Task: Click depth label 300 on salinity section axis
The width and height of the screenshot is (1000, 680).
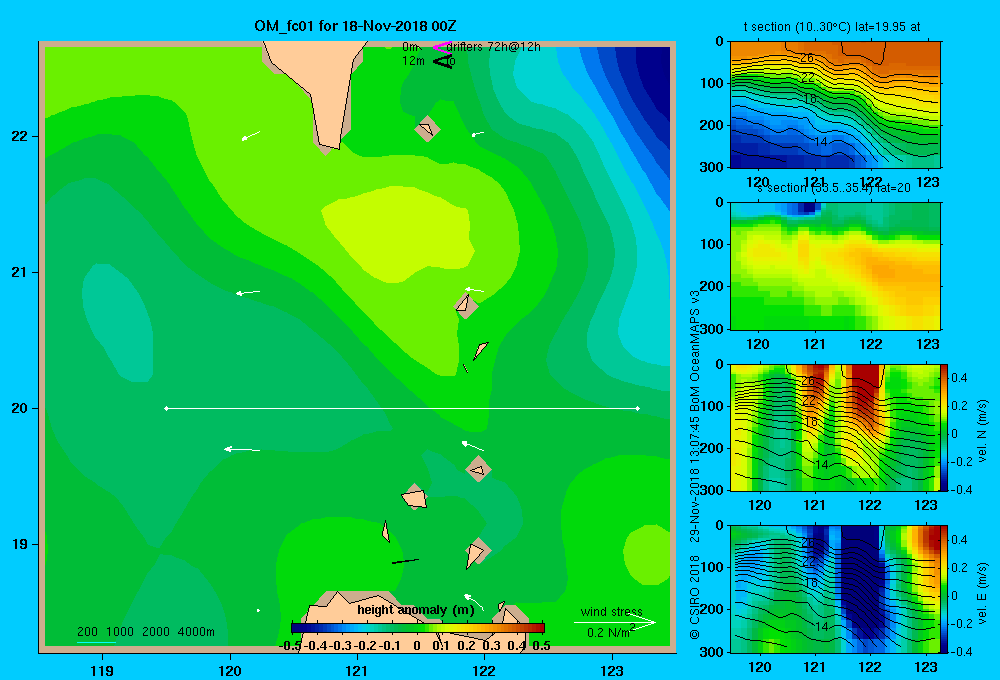Action: (x=712, y=329)
